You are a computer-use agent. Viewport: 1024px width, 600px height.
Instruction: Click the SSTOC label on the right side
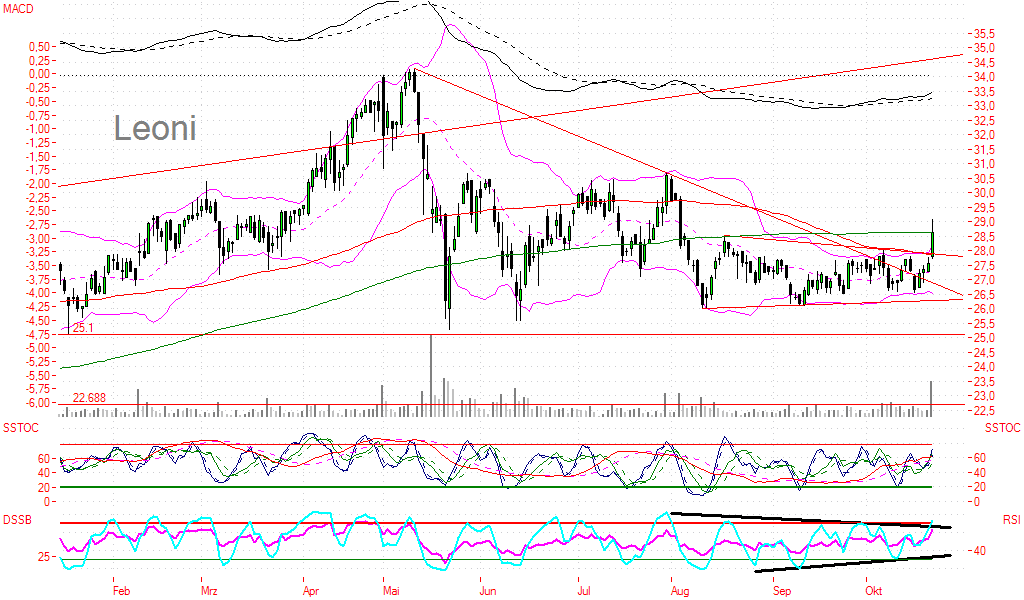coord(1001,428)
